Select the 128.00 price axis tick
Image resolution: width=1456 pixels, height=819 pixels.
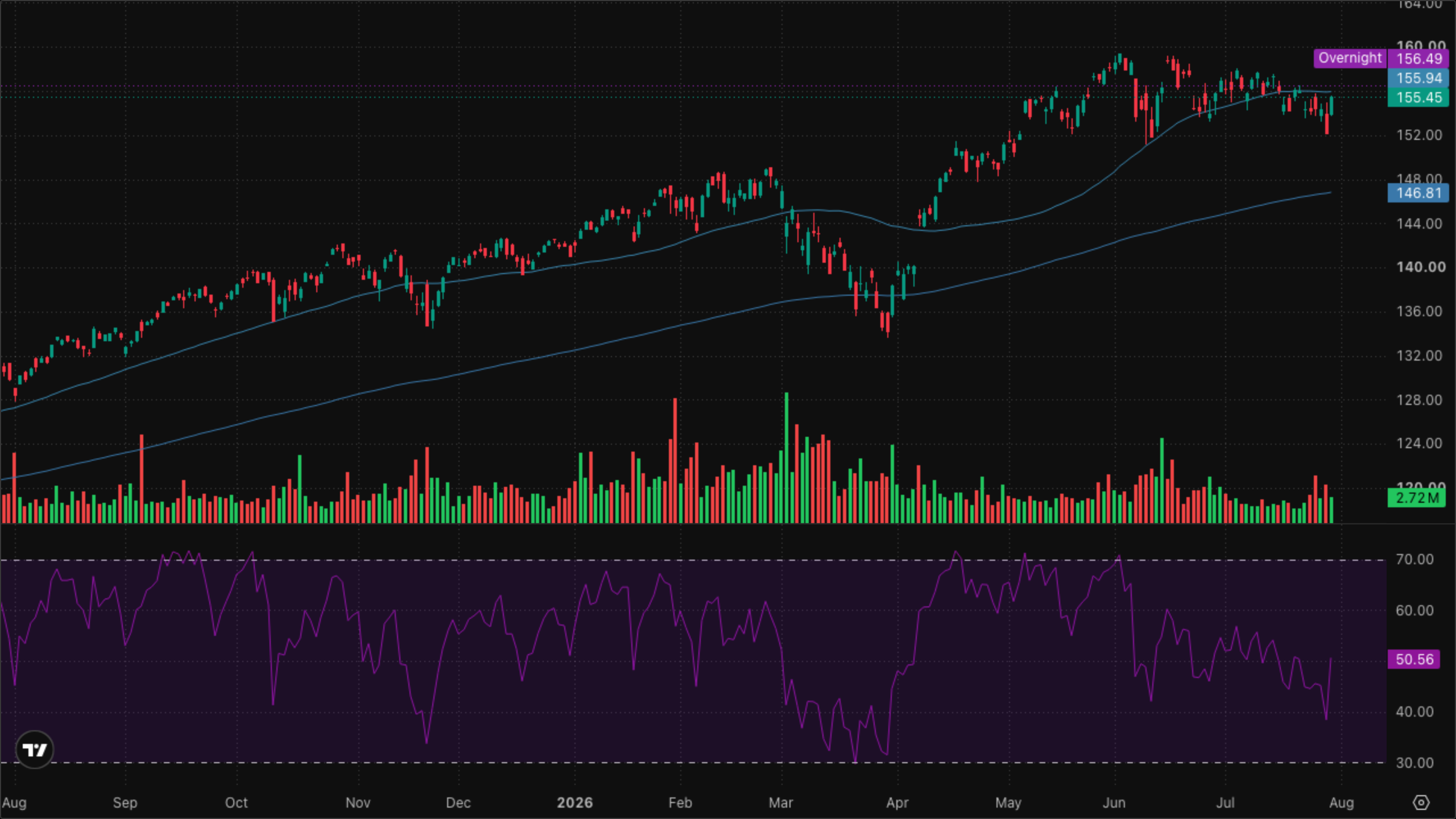(x=1419, y=400)
